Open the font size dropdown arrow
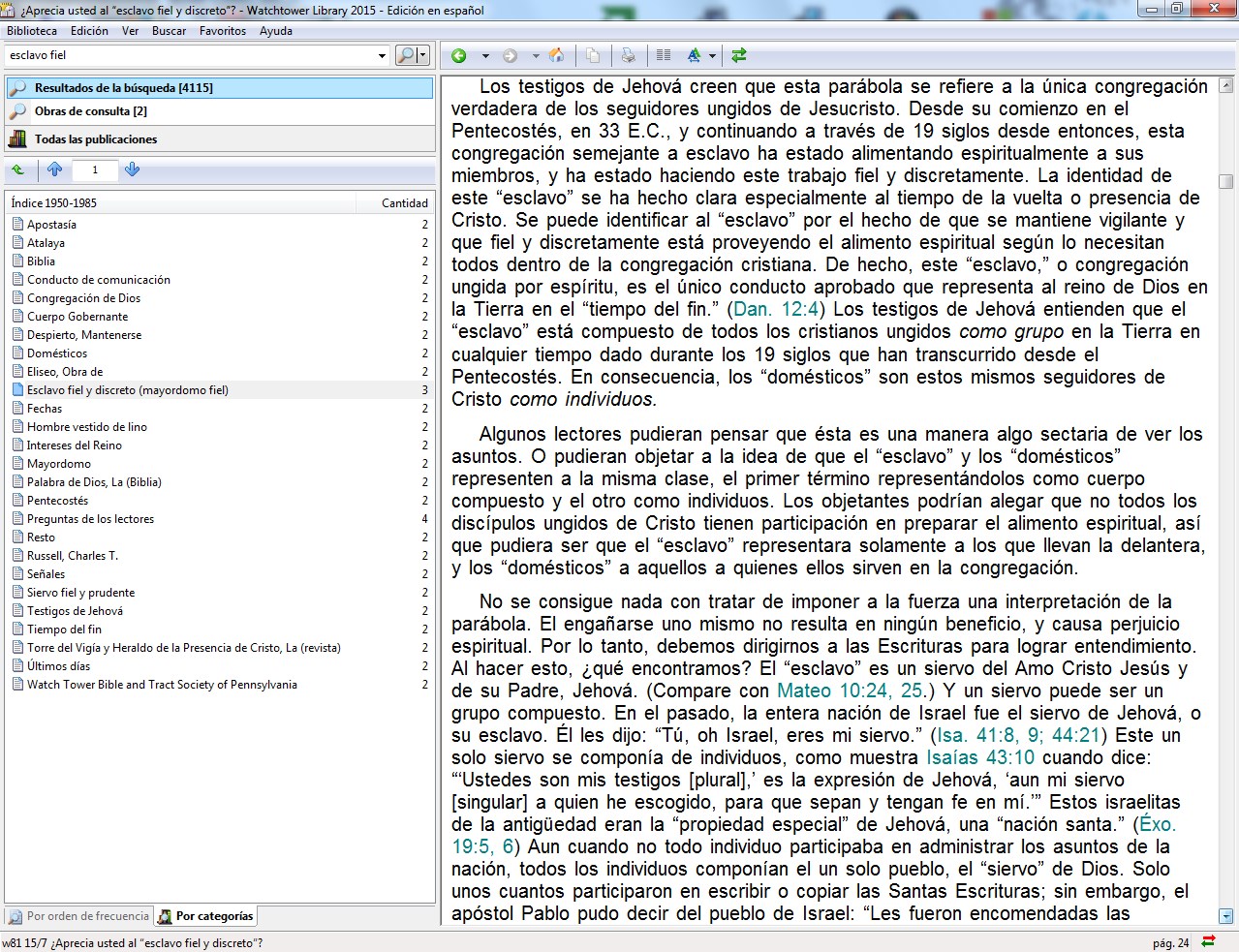The width and height of the screenshot is (1239, 952). point(712,56)
